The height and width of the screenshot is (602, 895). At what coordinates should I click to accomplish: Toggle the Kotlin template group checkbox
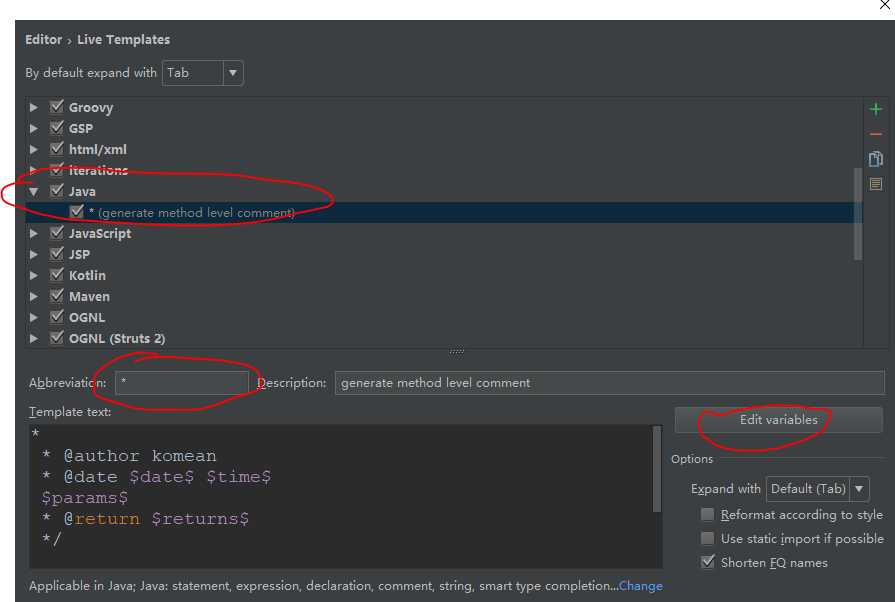[x=57, y=275]
